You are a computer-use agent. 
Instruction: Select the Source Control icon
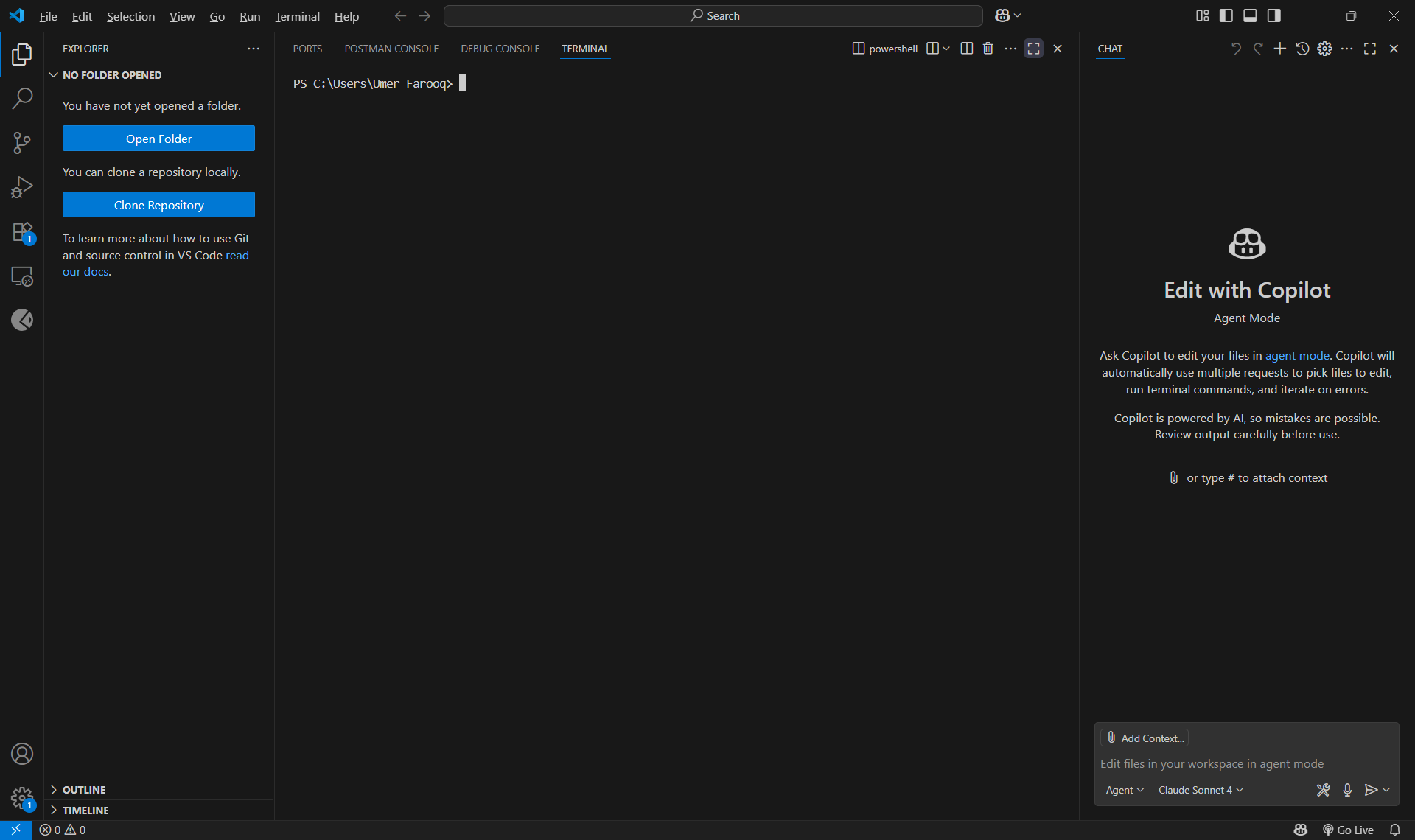point(22,142)
